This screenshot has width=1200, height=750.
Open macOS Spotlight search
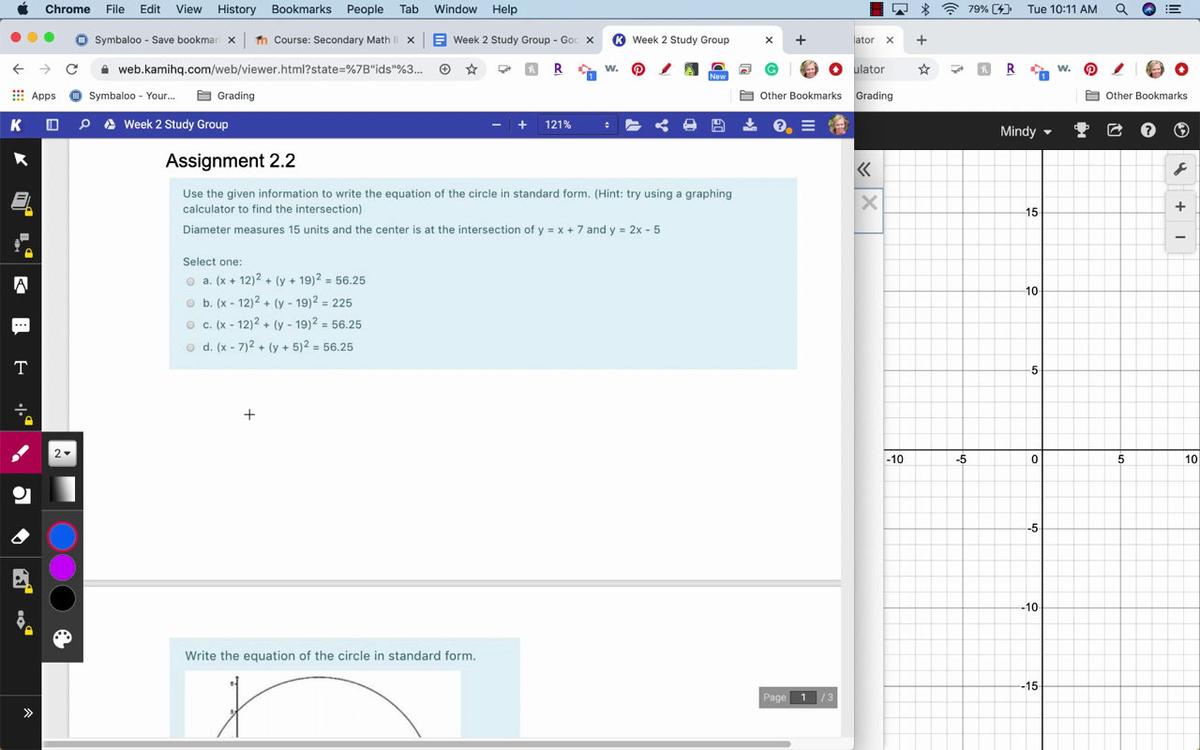point(1122,9)
